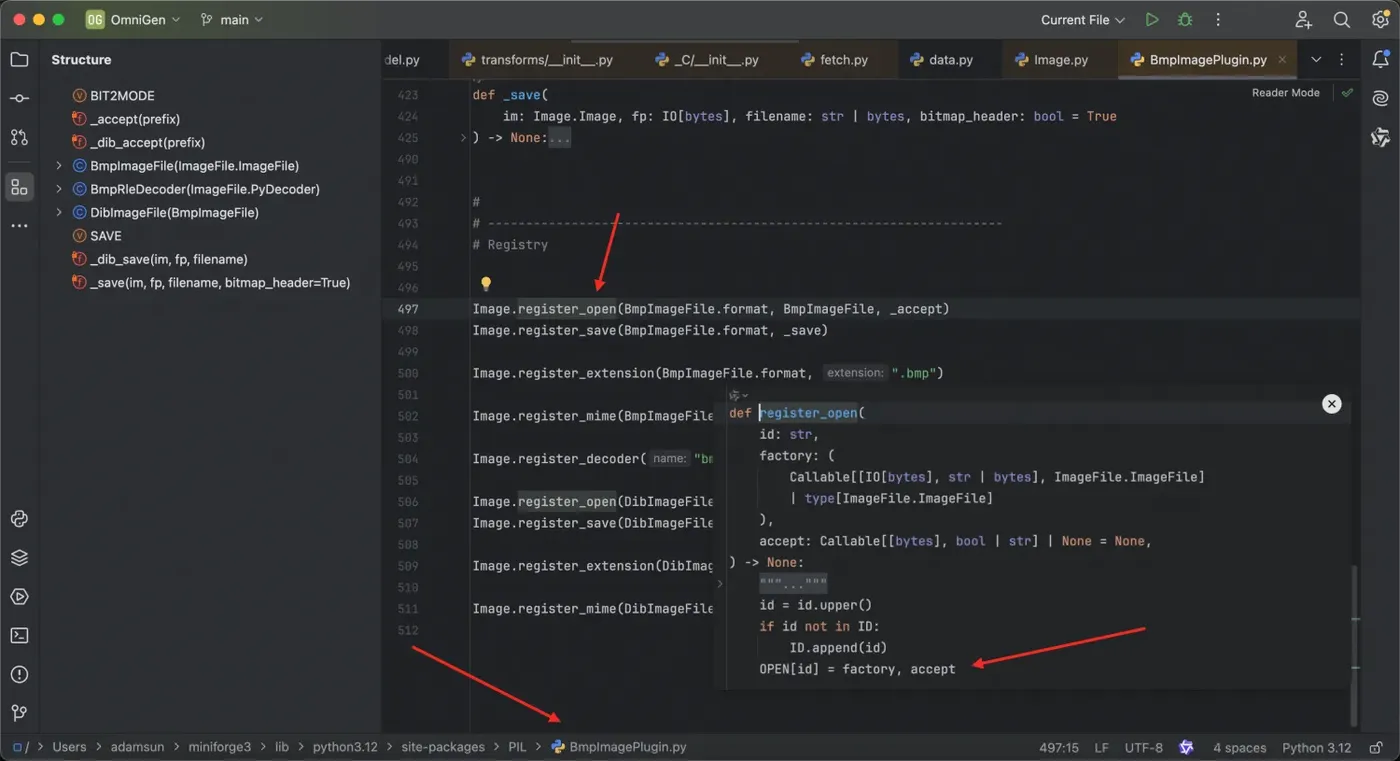Open the third right sidebar tool icon
Image resolution: width=1400 pixels, height=761 pixels.
(1381, 137)
